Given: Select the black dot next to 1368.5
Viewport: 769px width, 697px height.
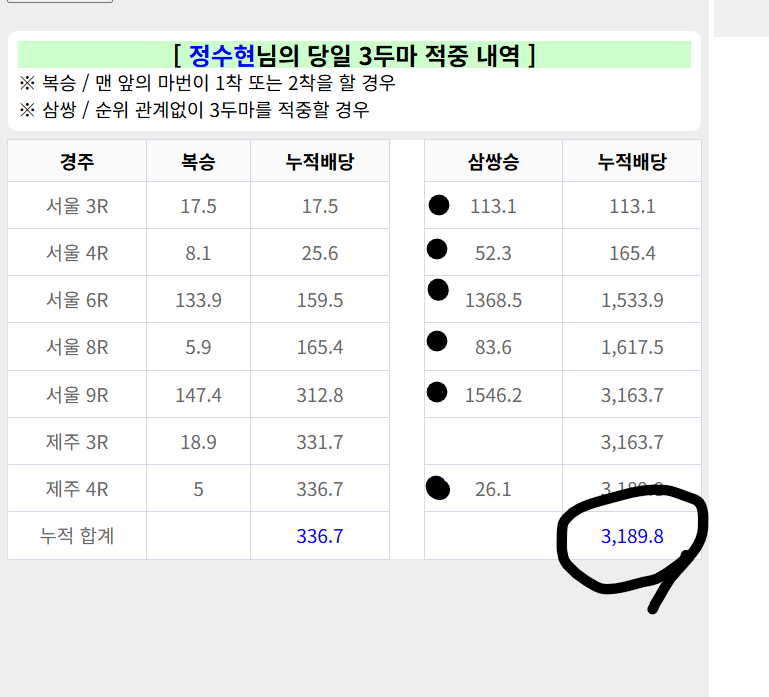Looking at the screenshot, I should pyautogui.click(x=438, y=290).
